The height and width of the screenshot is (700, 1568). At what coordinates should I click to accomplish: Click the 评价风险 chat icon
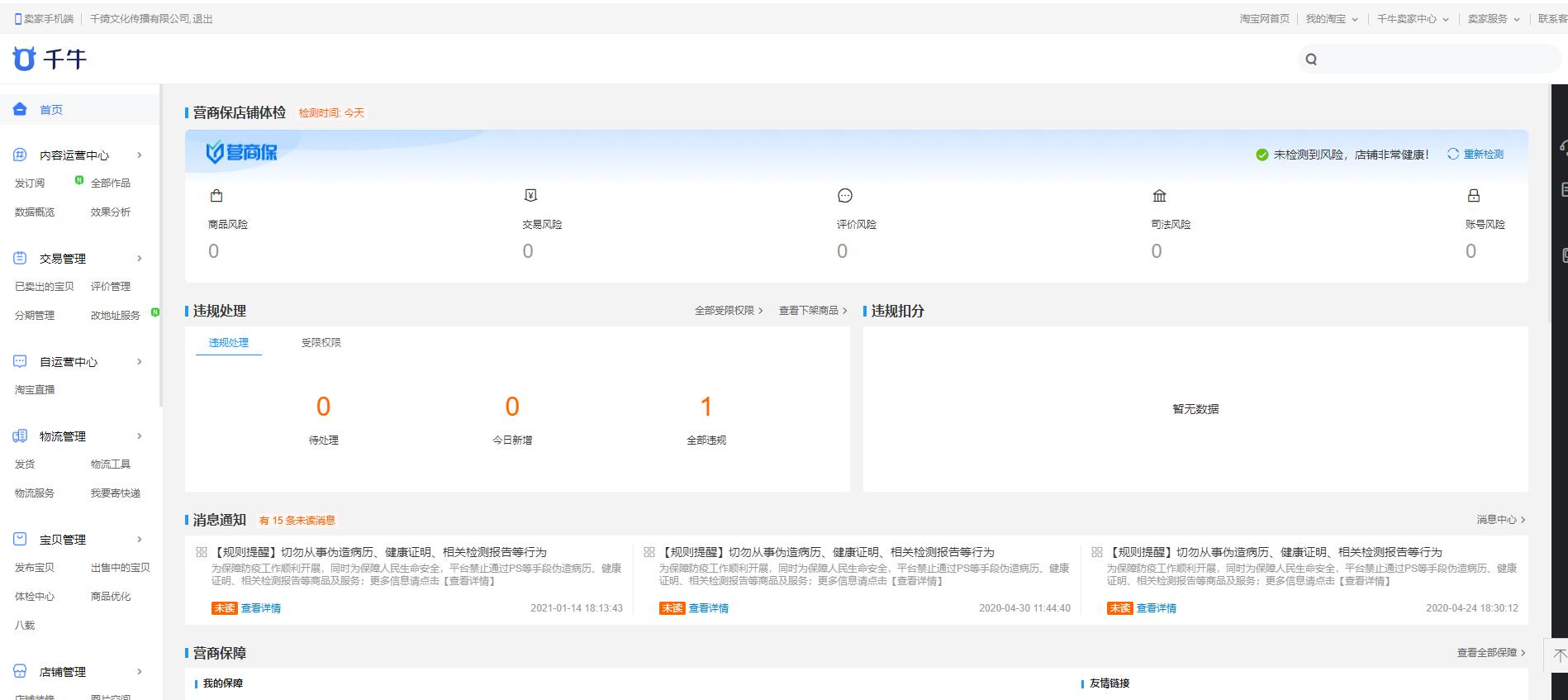click(x=845, y=196)
